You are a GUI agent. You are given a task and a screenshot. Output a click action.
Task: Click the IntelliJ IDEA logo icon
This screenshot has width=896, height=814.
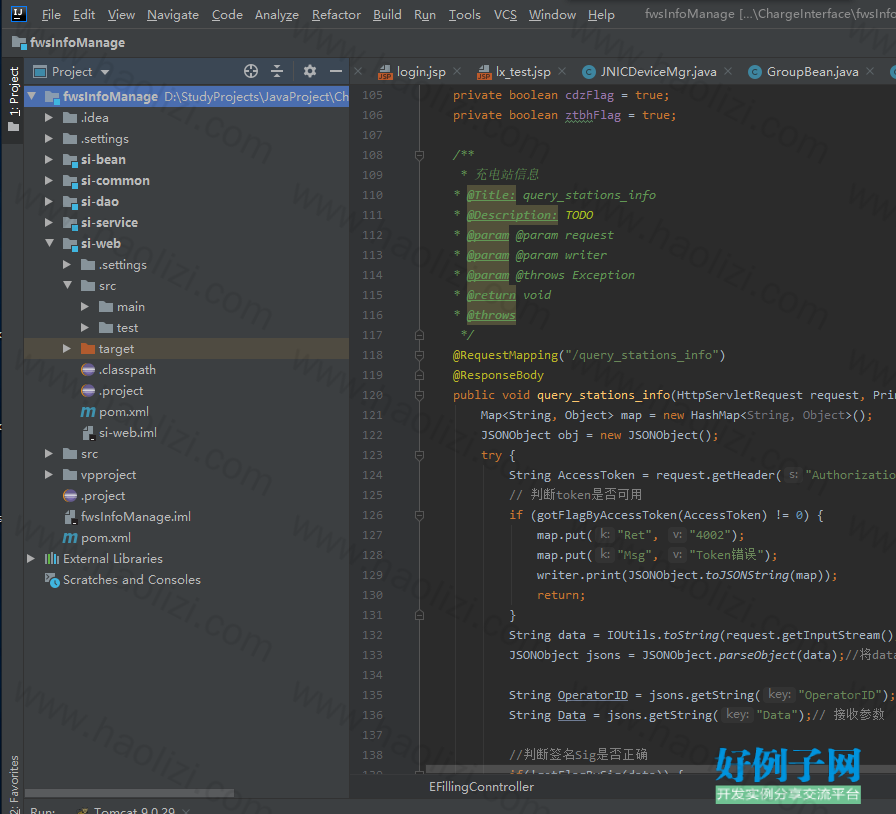click(x=19, y=14)
